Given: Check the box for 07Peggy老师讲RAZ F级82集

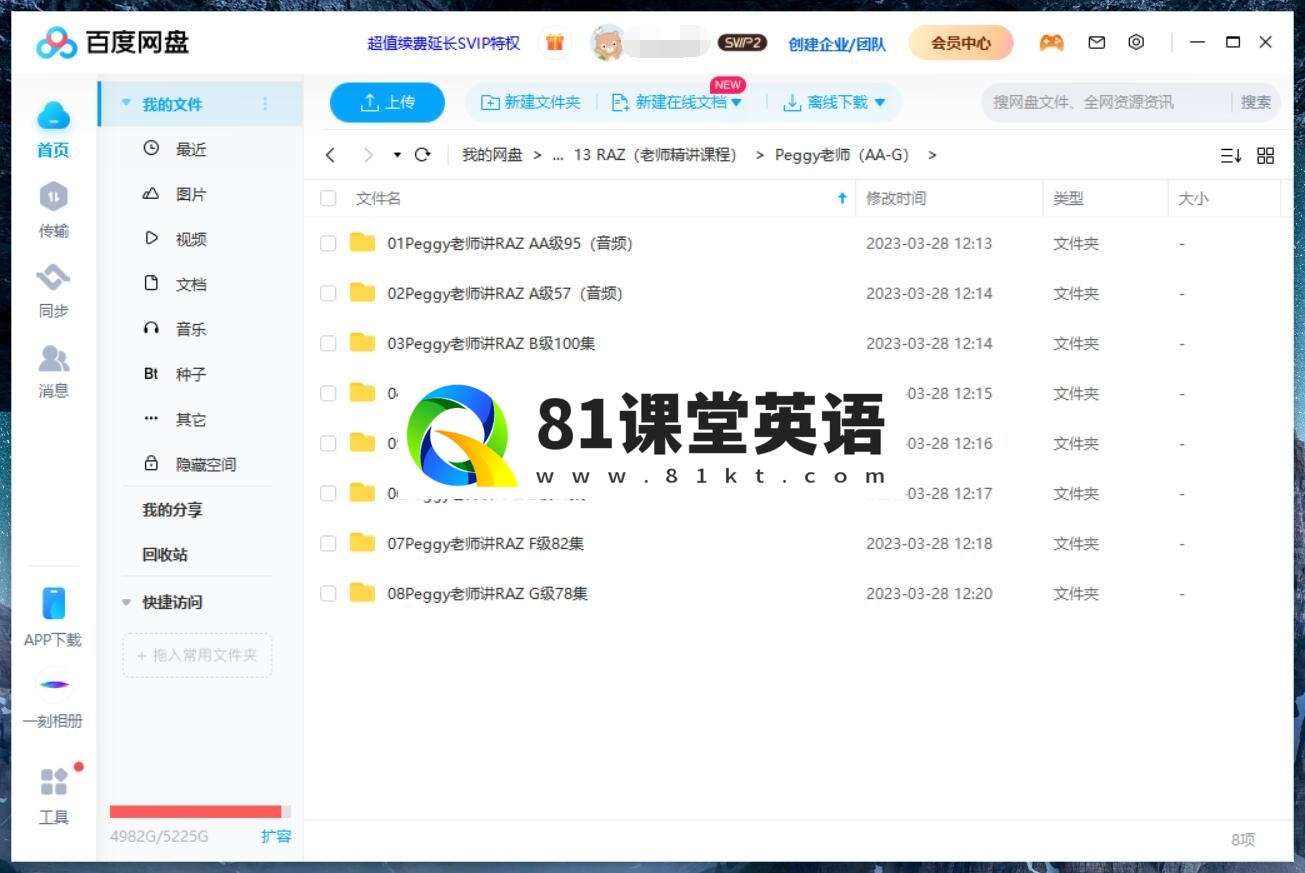Looking at the screenshot, I should (x=328, y=543).
